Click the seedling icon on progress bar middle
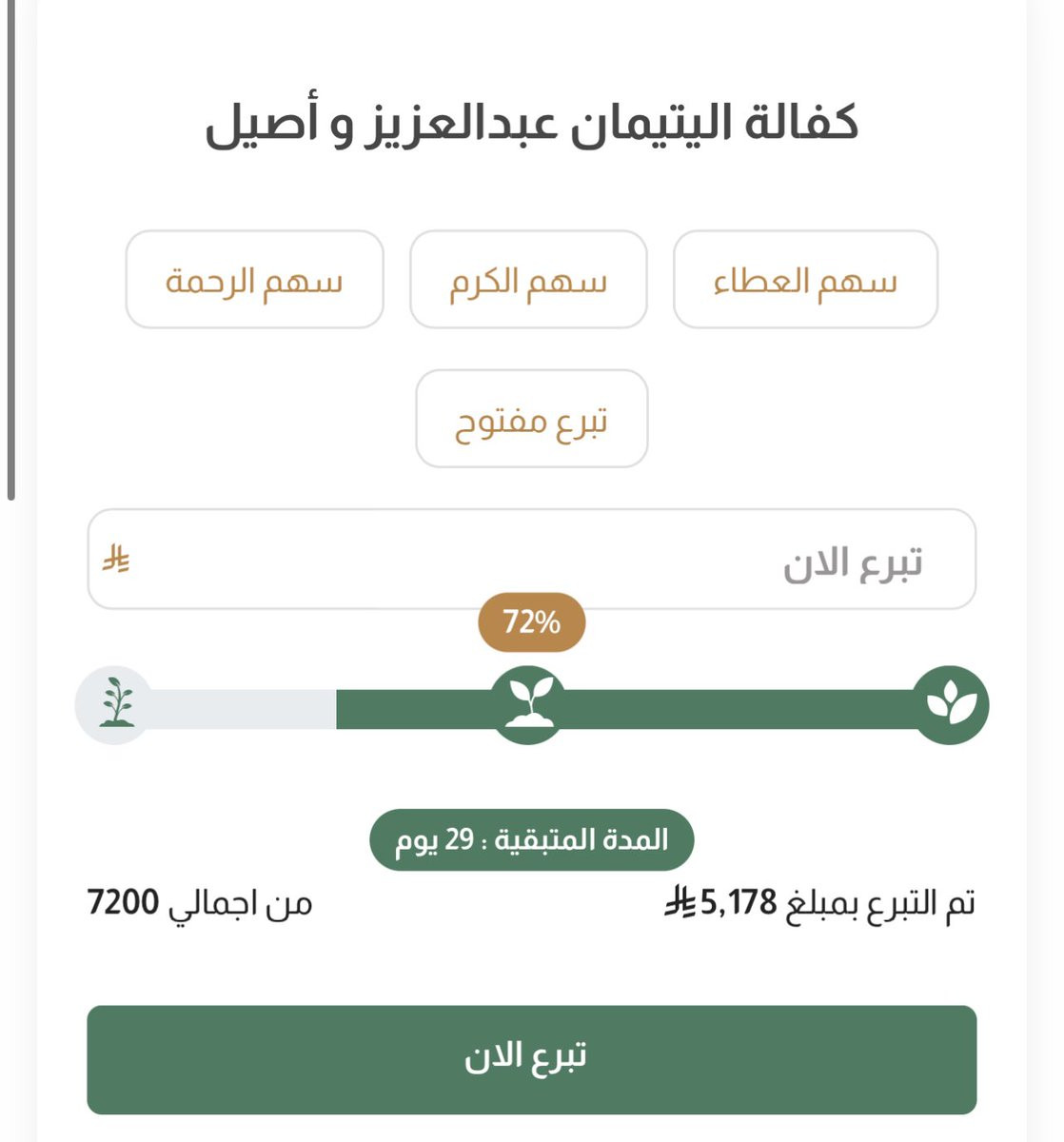Image resolution: width=1064 pixels, height=1142 pixels. [529, 704]
